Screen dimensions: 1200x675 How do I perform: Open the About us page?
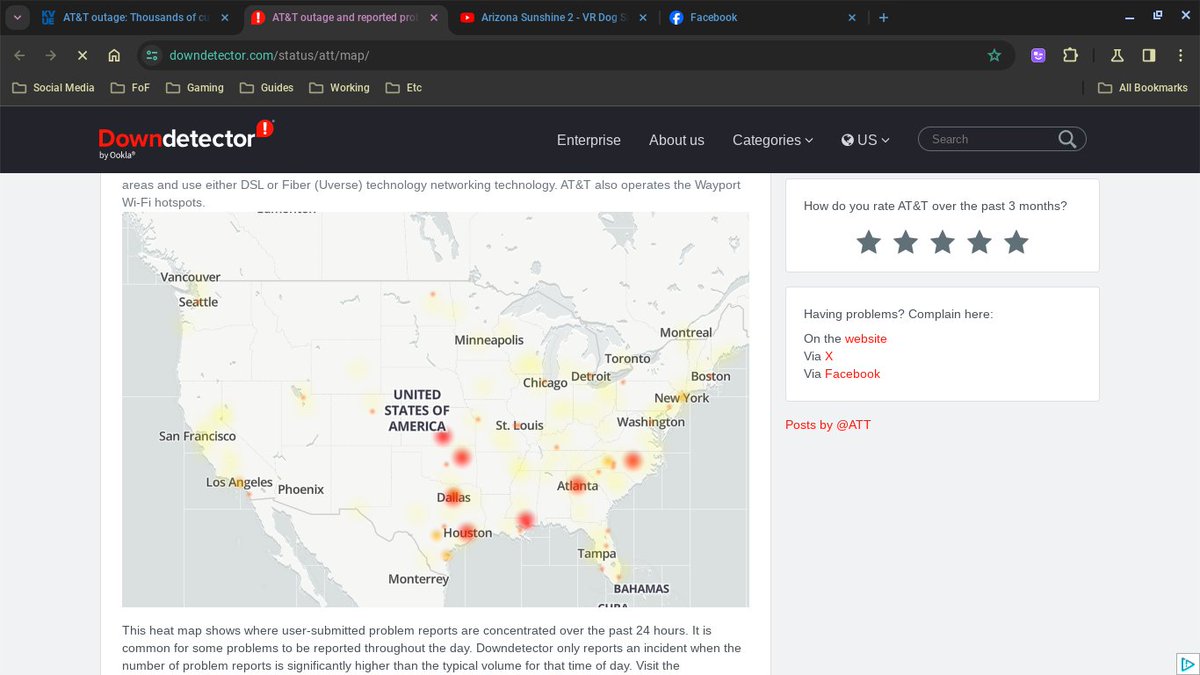[676, 140]
